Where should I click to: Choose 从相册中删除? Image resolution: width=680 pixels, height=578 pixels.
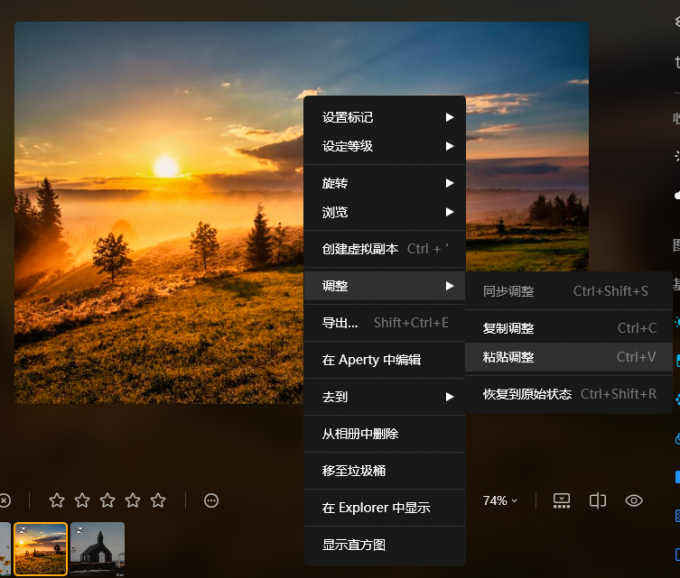(385, 434)
